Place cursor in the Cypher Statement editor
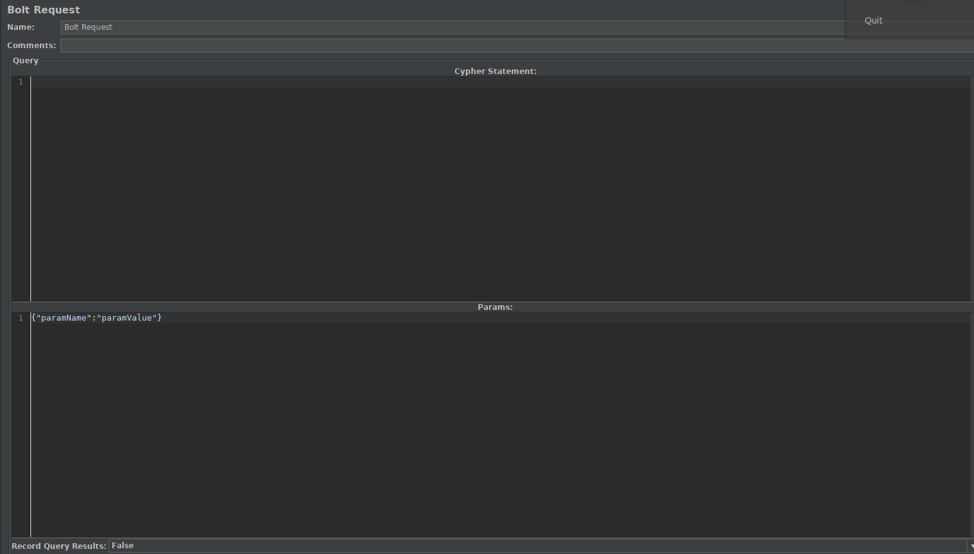Viewport: 974px width, 554px height. [x=500, y=189]
